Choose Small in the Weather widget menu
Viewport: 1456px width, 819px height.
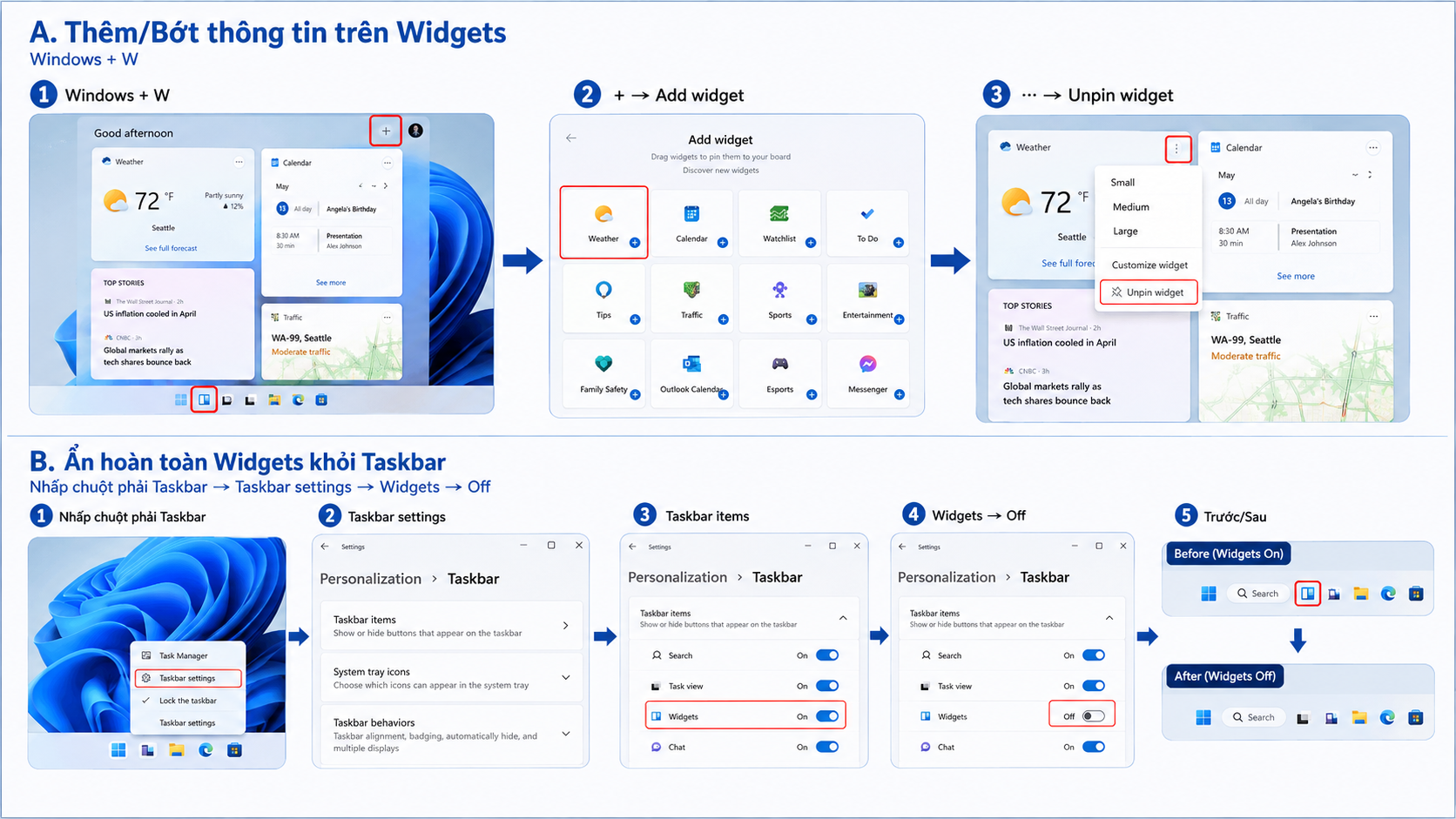pyautogui.click(x=1122, y=183)
